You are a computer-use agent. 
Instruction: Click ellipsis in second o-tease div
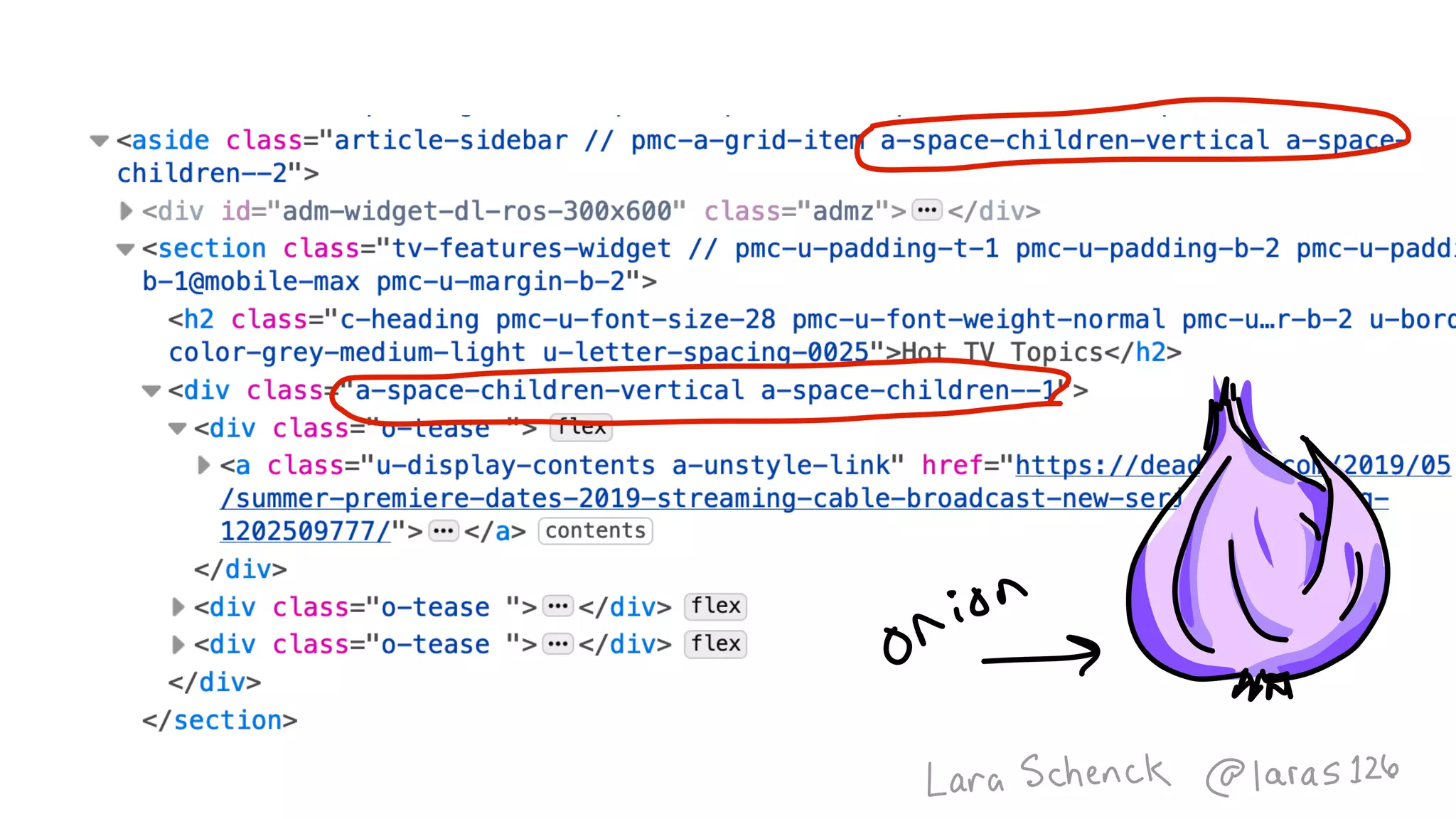(x=557, y=606)
